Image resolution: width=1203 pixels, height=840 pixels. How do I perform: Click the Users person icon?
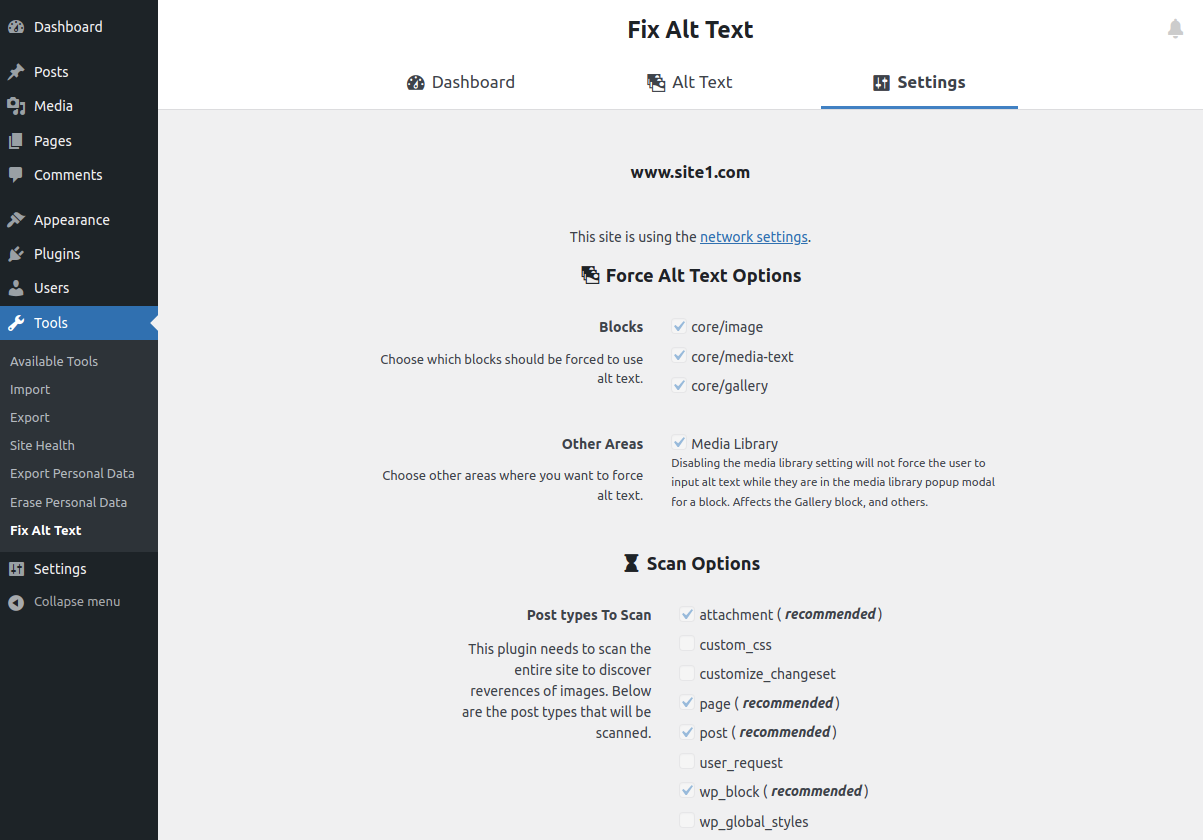16,288
